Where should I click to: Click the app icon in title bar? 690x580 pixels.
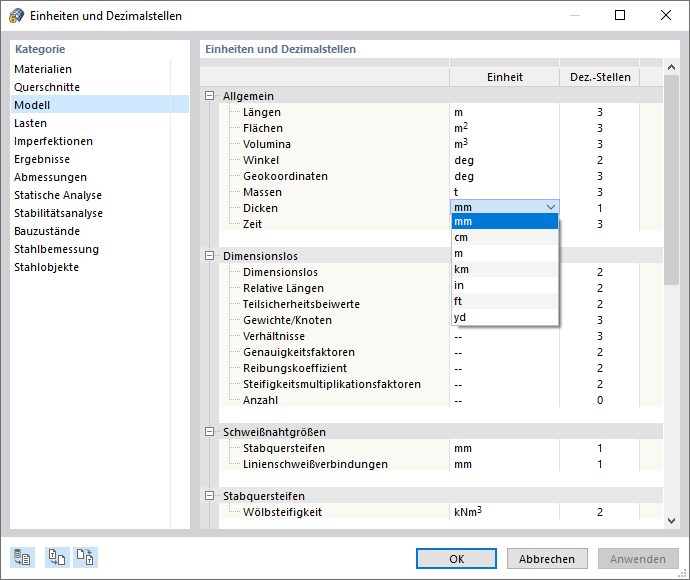pyautogui.click(x=17, y=15)
